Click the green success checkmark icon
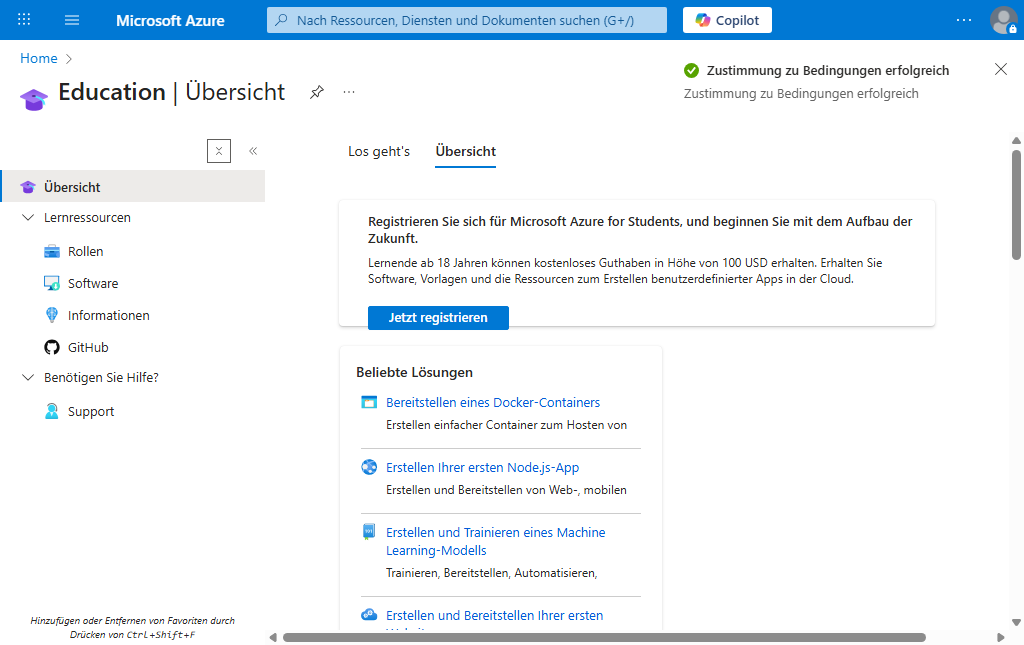This screenshot has width=1024, height=645. (691, 70)
